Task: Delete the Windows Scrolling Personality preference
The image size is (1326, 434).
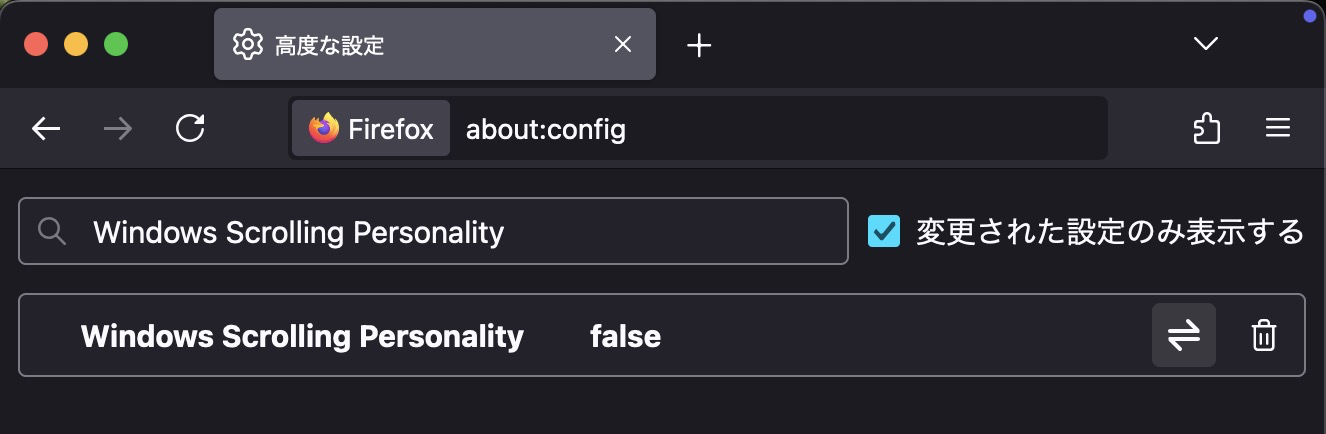Action: point(1264,336)
